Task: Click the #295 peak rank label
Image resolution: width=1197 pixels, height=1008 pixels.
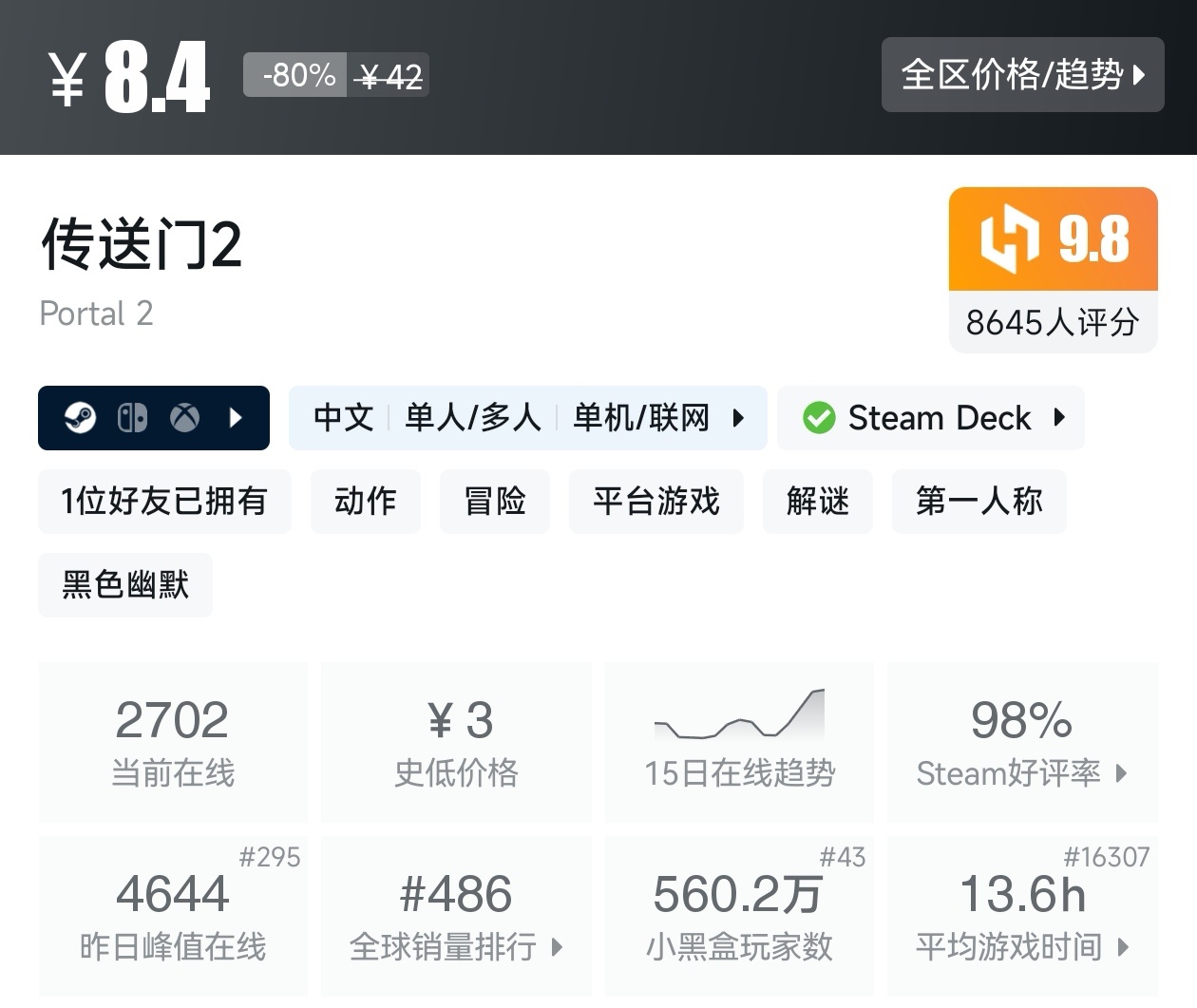Action: tap(269, 857)
